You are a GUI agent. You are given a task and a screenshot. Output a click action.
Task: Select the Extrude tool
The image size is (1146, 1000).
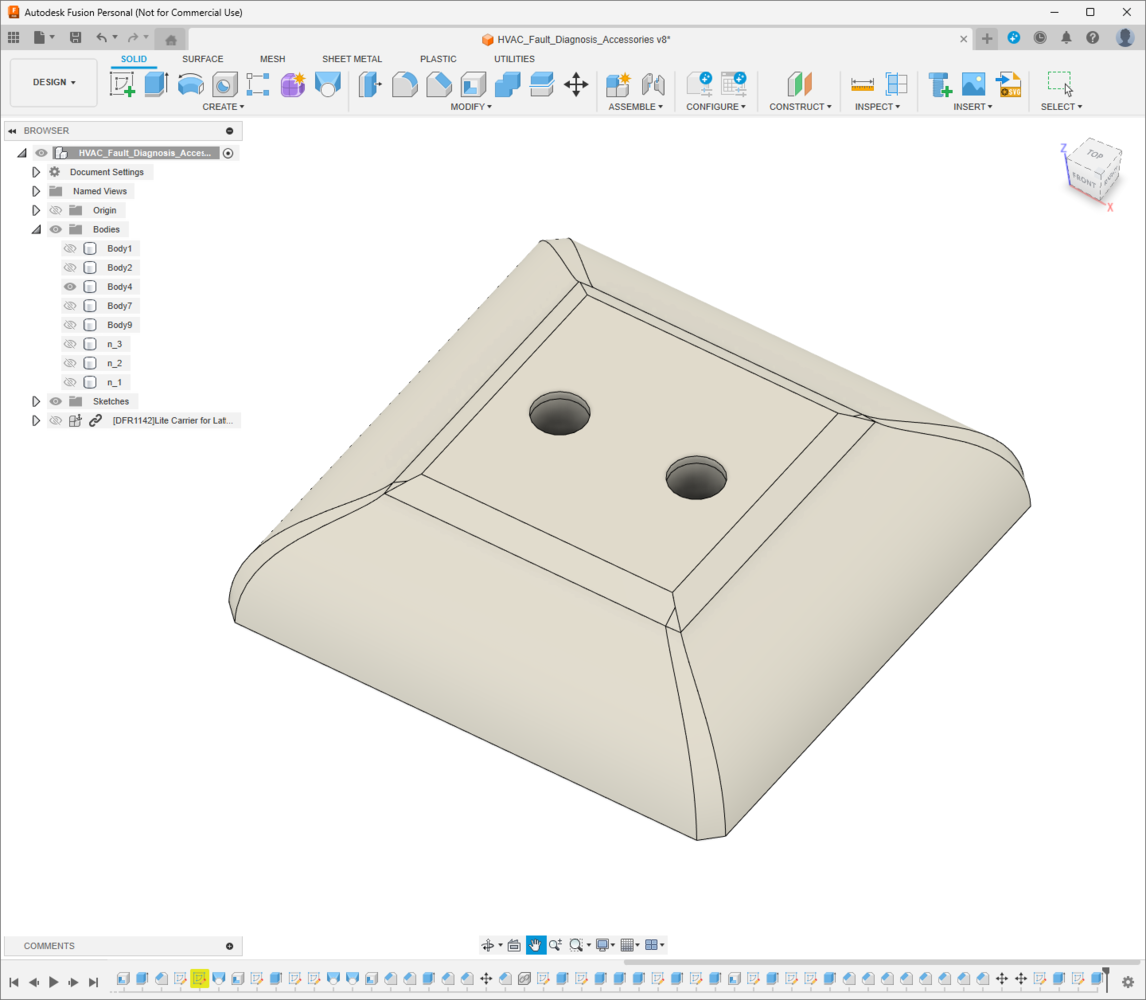pos(156,84)
